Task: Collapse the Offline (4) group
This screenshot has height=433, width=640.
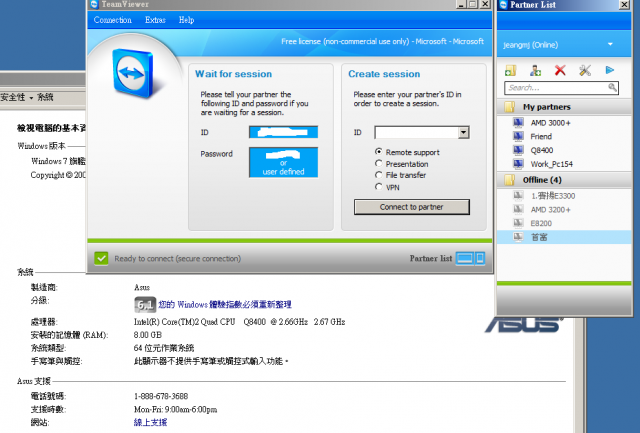Action: [509, 180]
